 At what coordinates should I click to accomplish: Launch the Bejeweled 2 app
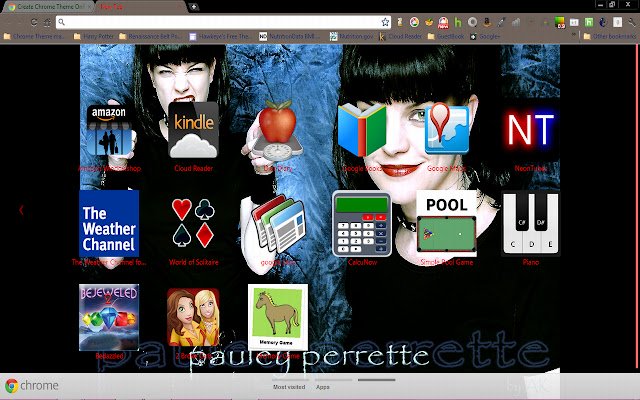109,317
